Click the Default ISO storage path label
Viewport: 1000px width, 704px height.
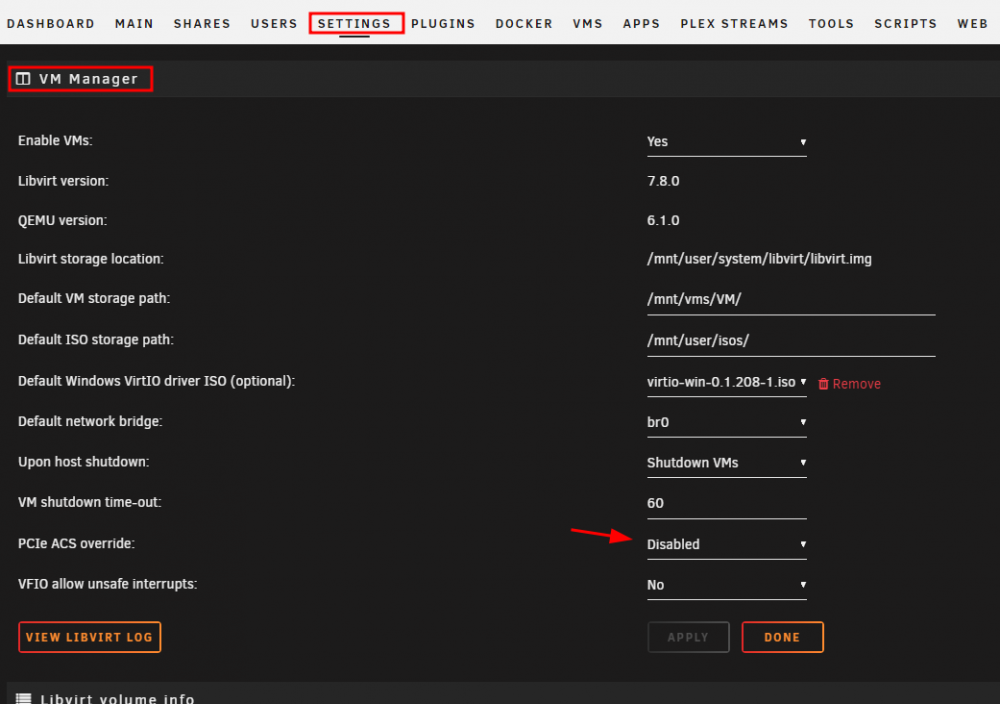click(96, 340)
